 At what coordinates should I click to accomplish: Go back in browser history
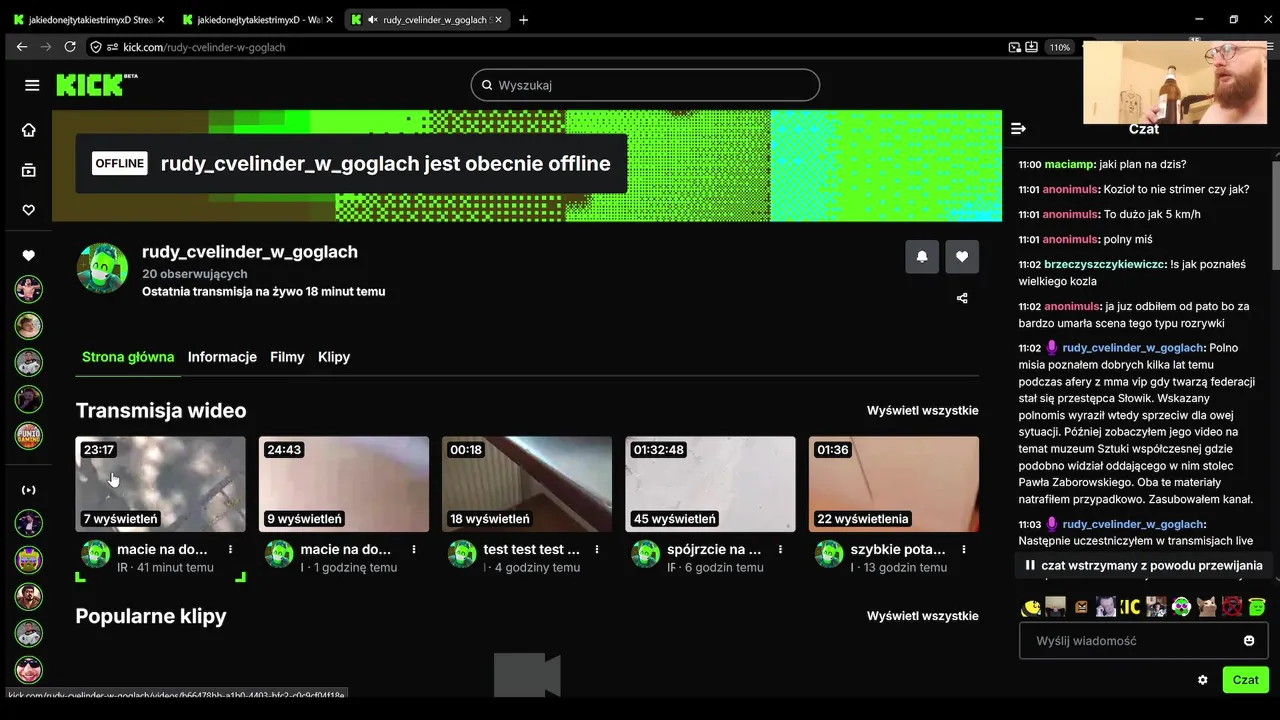click(22, 47)
